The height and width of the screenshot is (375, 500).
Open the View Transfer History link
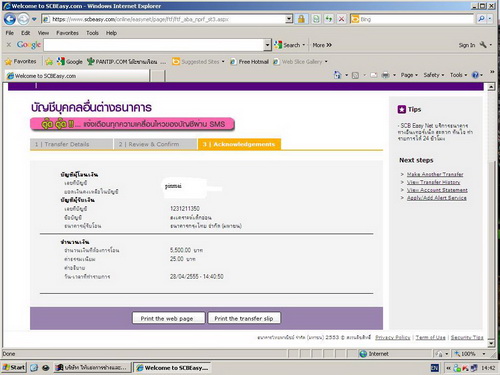[433, 182]
